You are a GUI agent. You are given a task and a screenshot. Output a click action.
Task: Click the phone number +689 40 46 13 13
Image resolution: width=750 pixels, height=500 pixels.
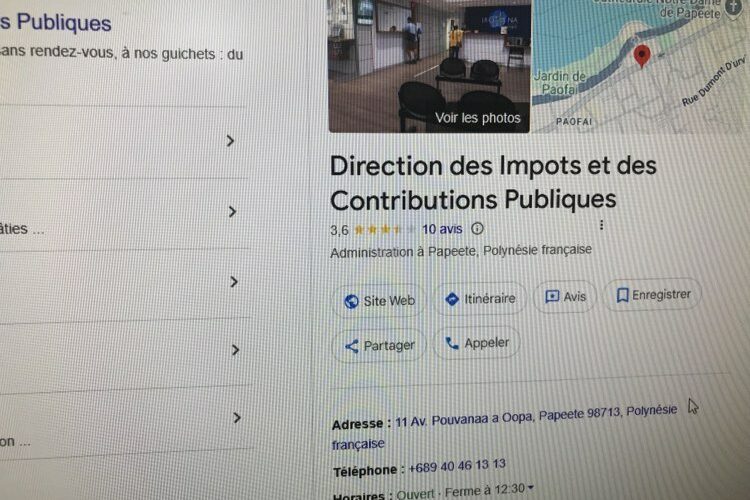pos(457,466)
